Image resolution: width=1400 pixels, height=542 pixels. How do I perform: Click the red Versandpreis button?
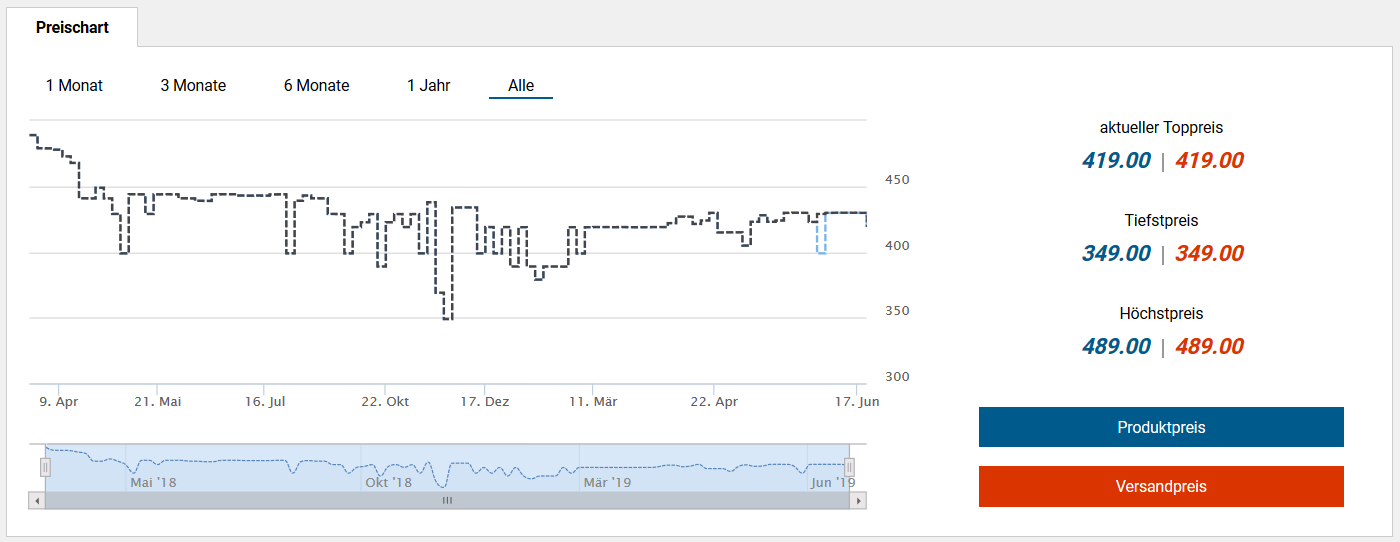coord(1160,487)
